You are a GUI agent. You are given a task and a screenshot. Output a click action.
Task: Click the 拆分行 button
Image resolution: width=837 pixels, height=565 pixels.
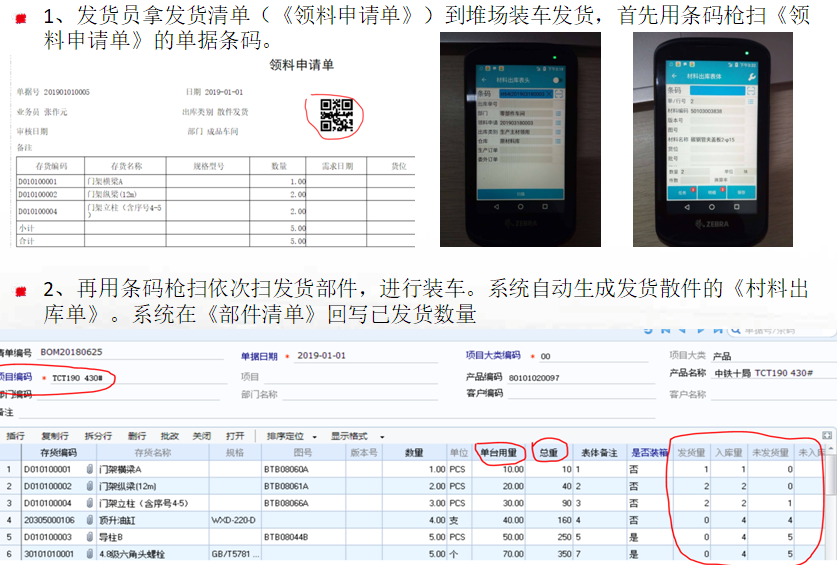click(x=97, y=436)
